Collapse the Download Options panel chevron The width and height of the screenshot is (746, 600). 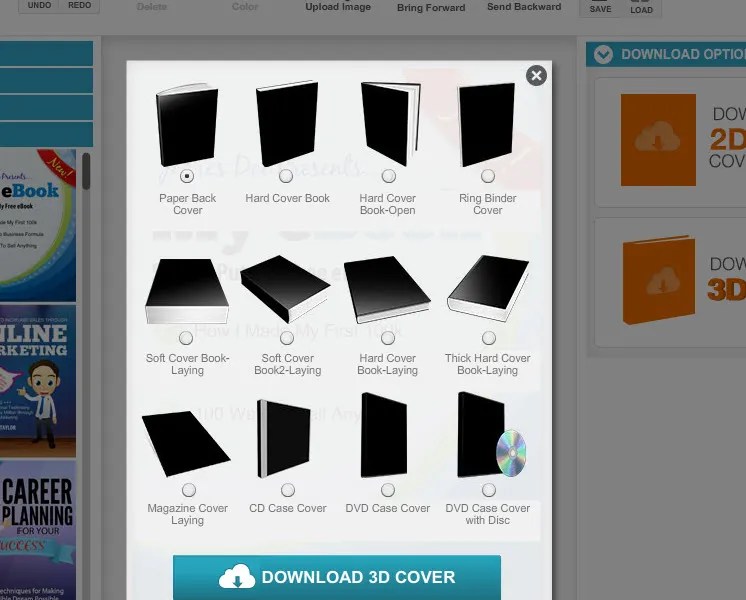[x=603, y=54]
